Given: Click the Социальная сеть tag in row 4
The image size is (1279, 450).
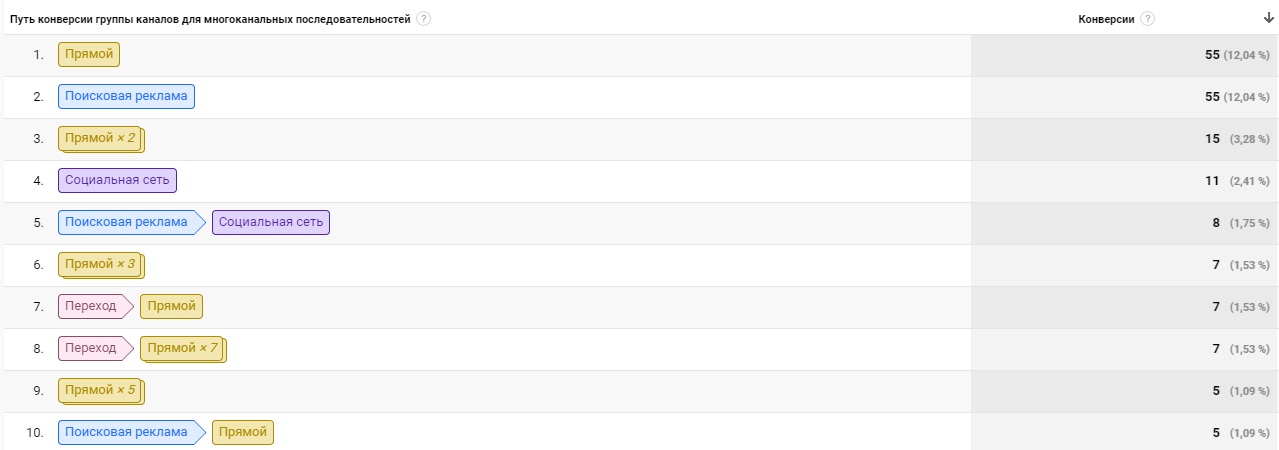Looking at the screenshot, I should pos(118,180).
